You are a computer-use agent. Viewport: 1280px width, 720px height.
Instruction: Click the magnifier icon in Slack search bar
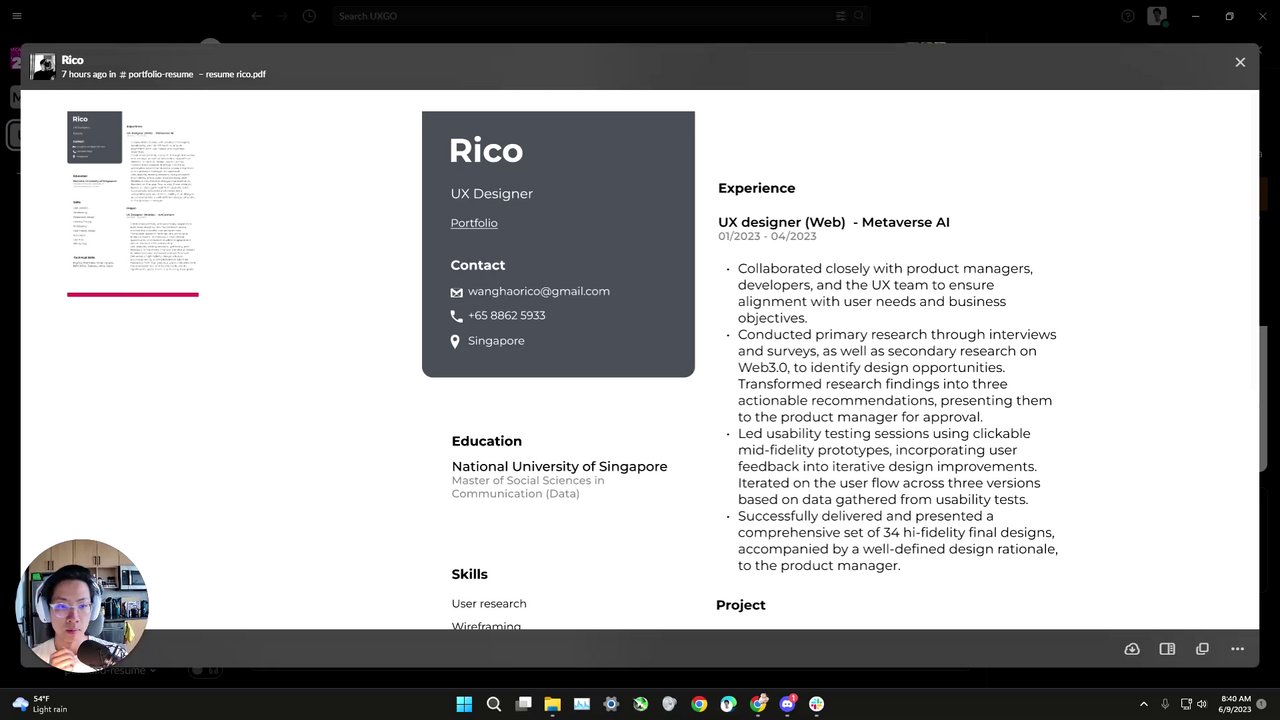[858, 16]
